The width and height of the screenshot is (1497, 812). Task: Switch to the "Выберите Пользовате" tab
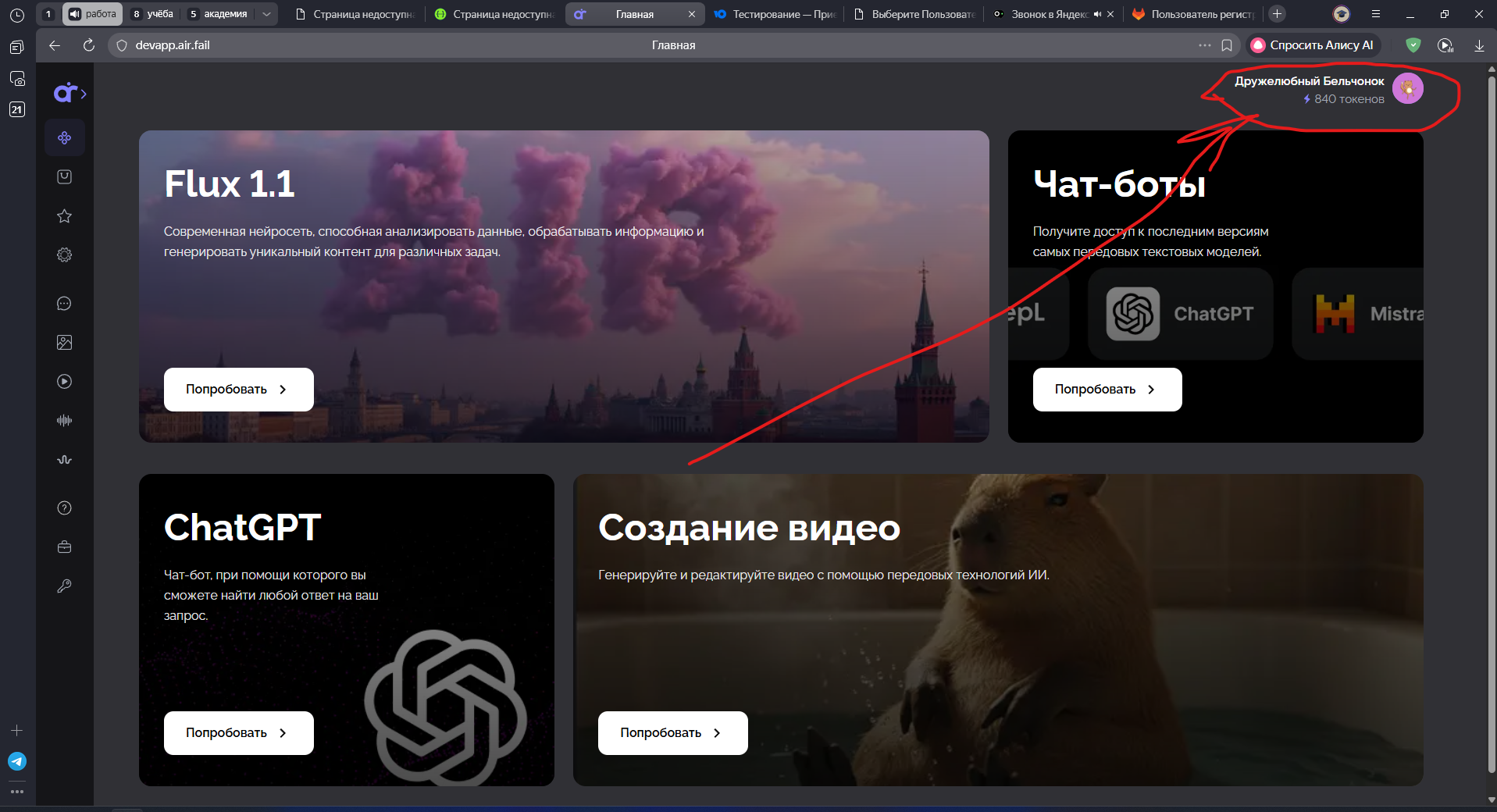pyautogui.click(x=914, y=14)
